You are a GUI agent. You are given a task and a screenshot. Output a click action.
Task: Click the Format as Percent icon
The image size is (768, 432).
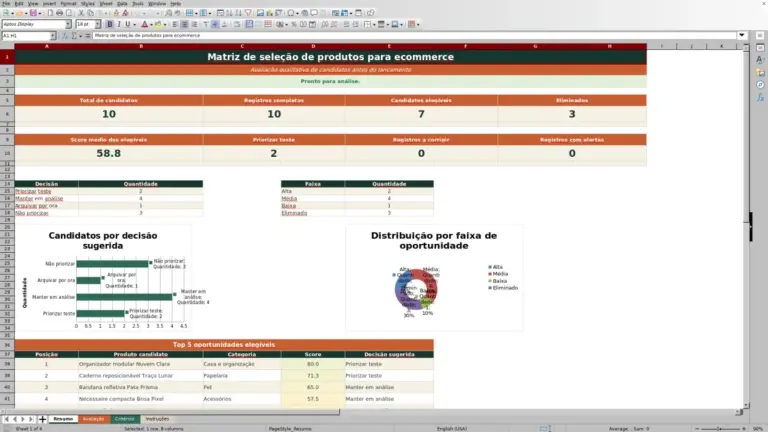pos(293,24)
